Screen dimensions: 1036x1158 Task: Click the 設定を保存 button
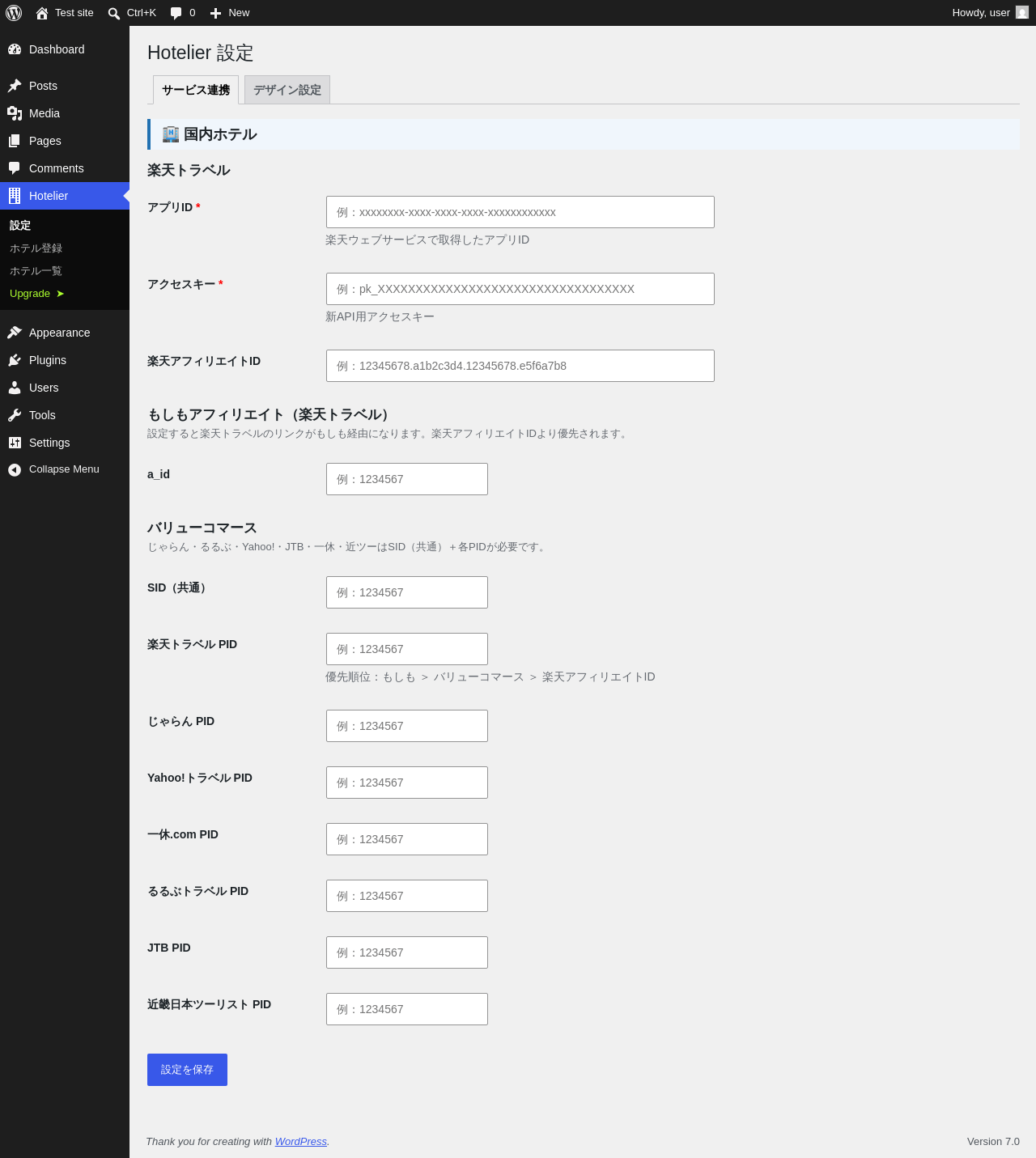(x=187, y=1070)
